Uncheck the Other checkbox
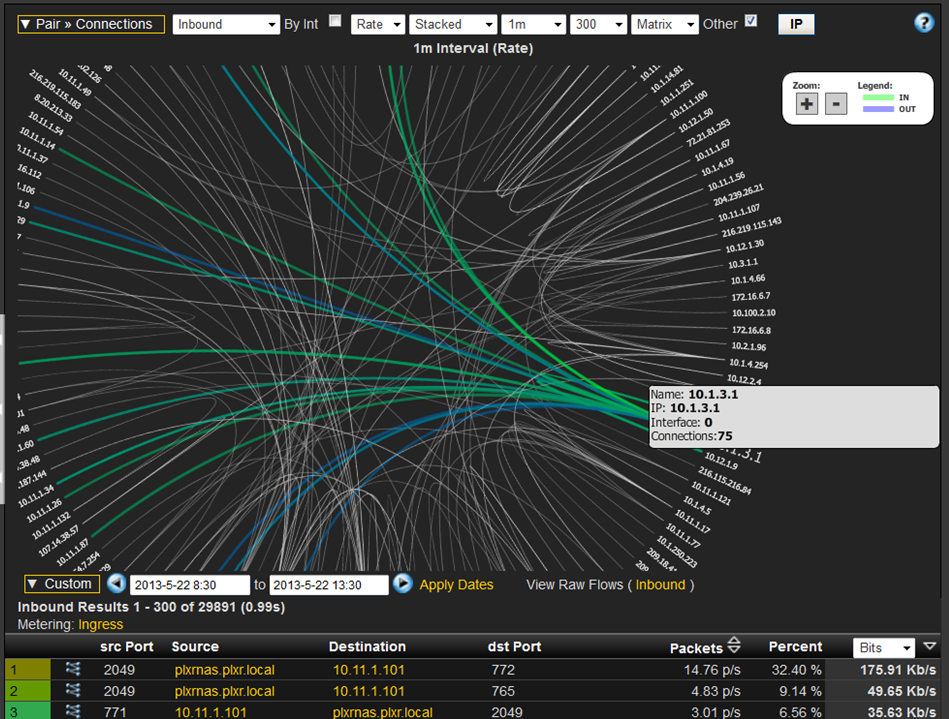Screen dimensions: 949x719 coord(751,21)
